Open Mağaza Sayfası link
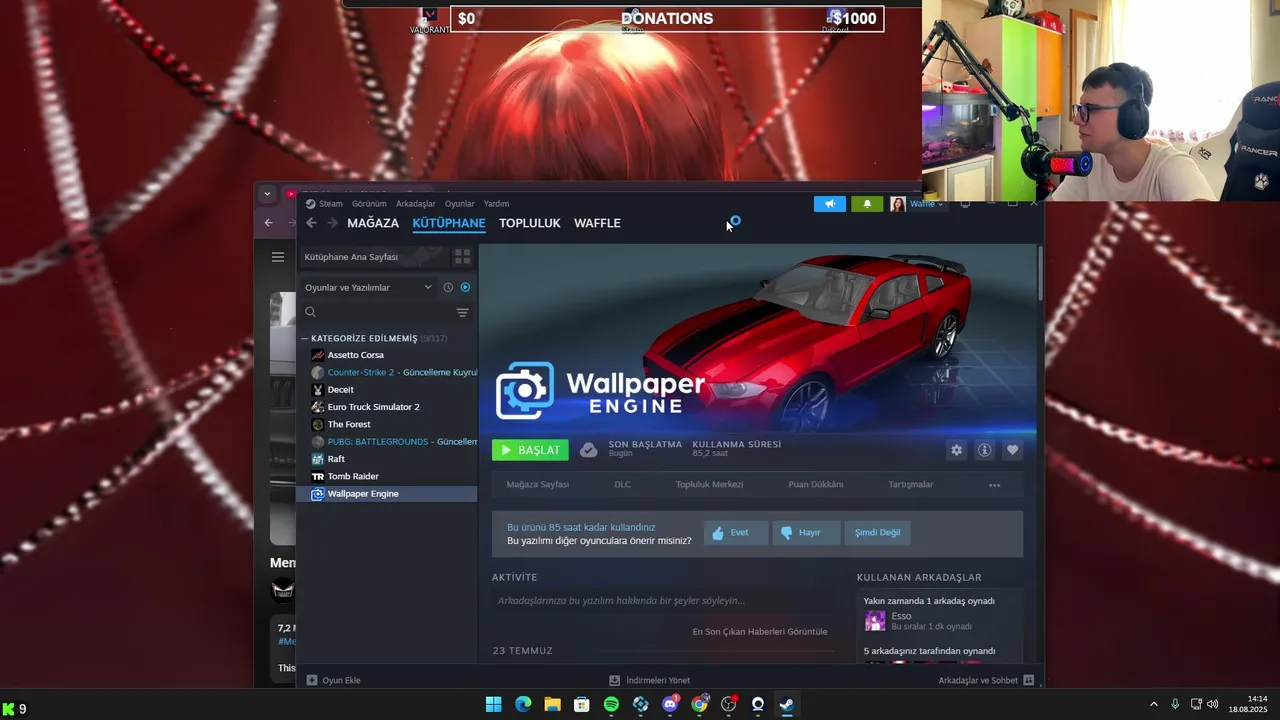1280x720 pixels. pos(538,485)
